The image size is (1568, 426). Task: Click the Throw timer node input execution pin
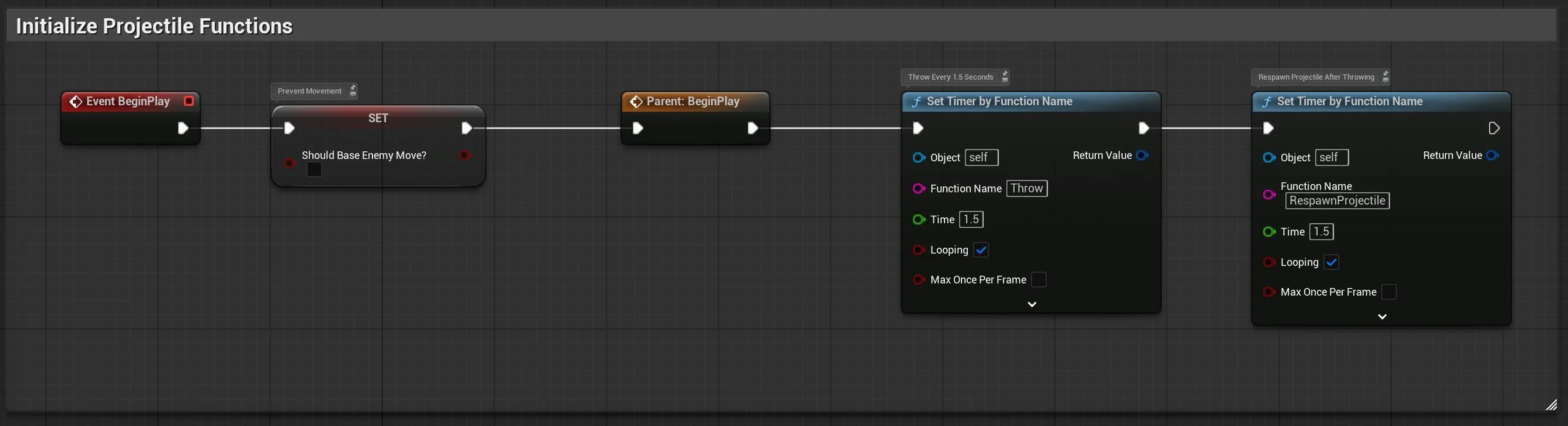918,128
